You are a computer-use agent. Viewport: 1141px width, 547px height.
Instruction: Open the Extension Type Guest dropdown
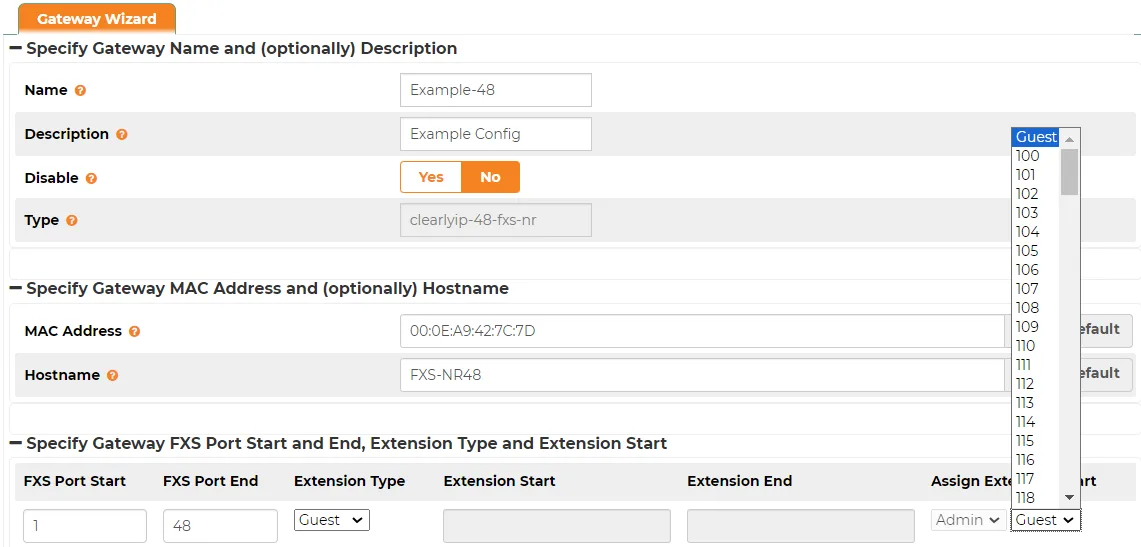click(332, 520)
